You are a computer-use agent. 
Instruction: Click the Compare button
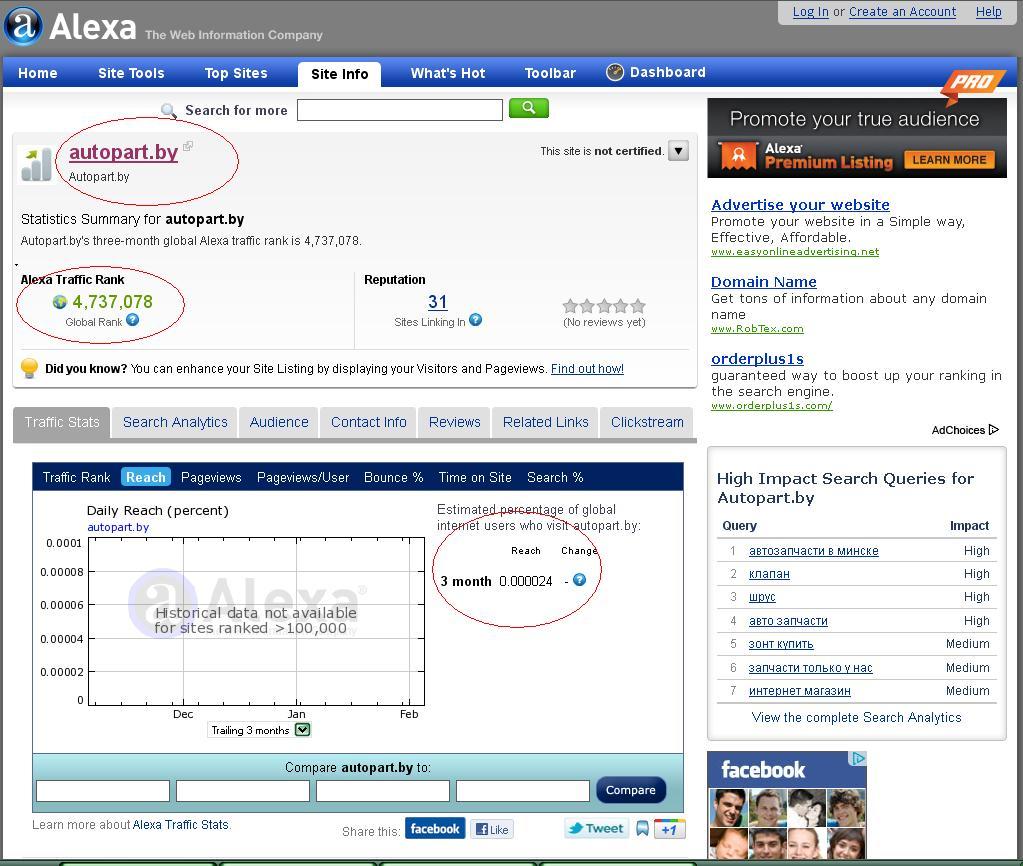click(631, 790)
